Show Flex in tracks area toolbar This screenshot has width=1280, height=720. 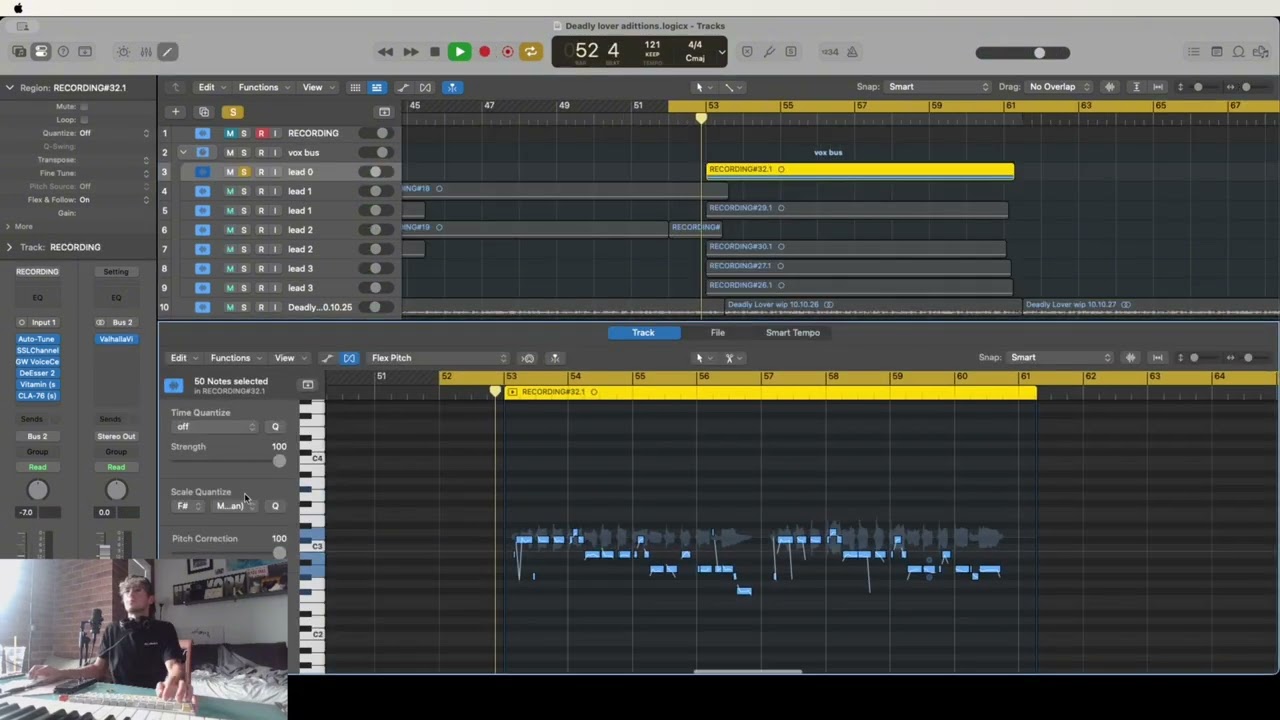[x=425, y=88]
